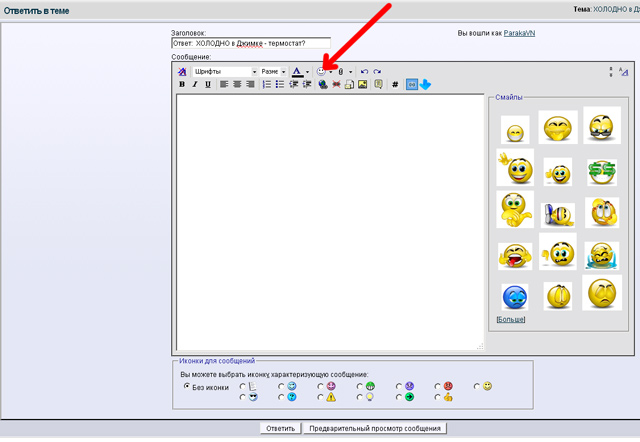Choose the green arrow message icon option

pos(407,397)
